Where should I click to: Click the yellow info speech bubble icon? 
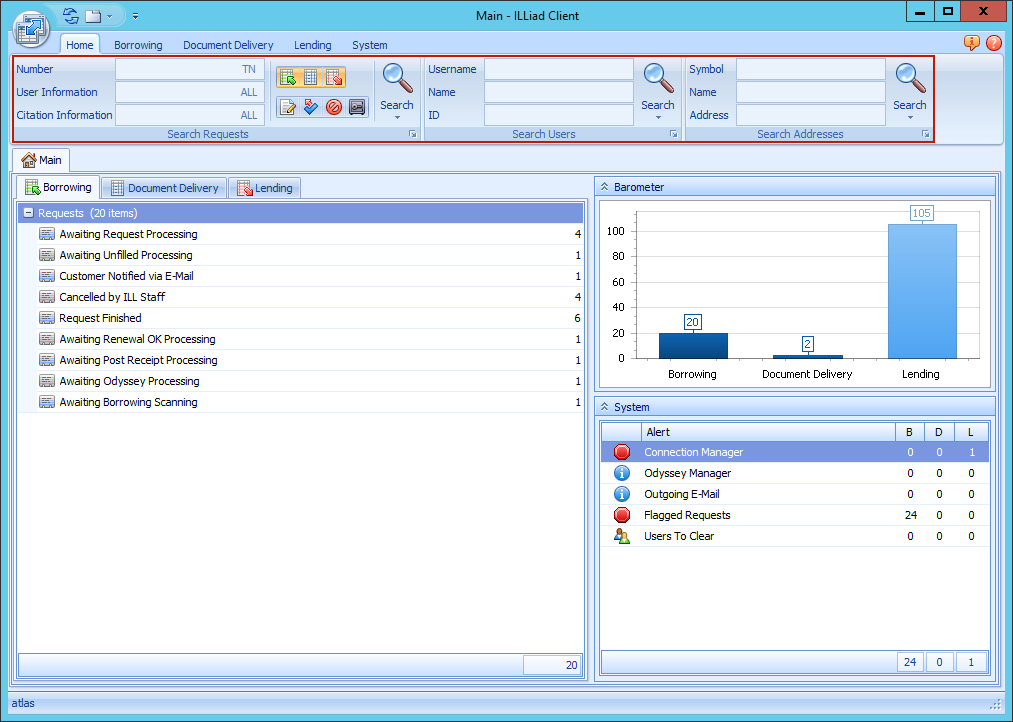971,43
